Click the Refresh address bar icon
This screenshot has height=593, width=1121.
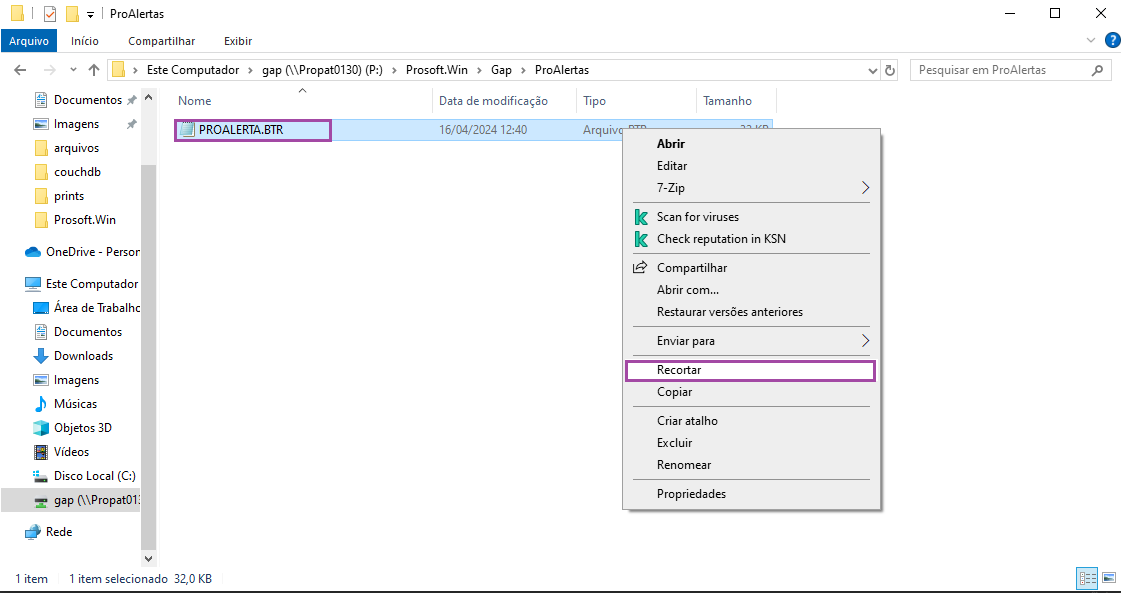890,70
